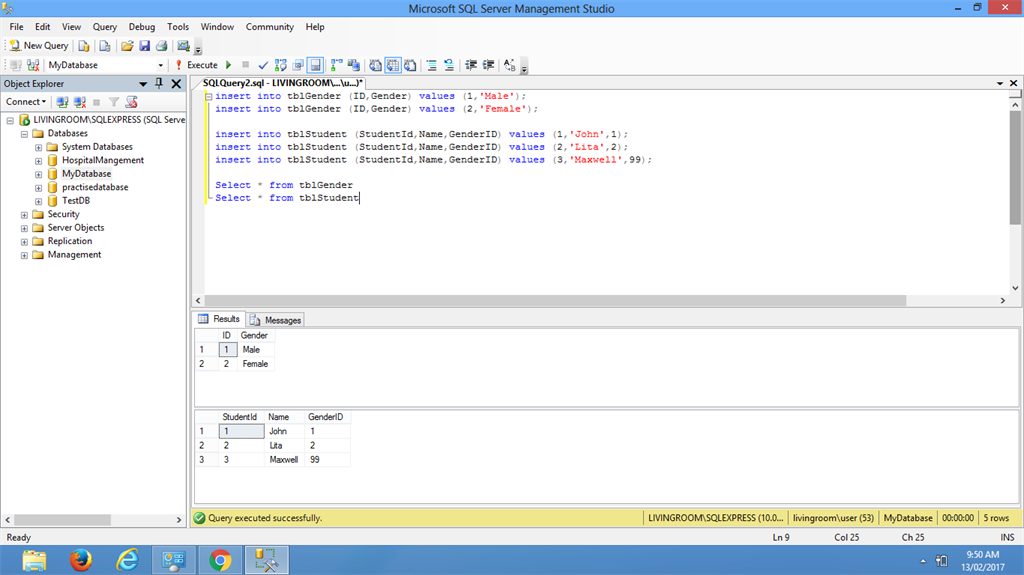This screenshot has height=575, width=1024.
Task: Display the Estimated Execution Plan icon
Action: [x=281, y=65]
